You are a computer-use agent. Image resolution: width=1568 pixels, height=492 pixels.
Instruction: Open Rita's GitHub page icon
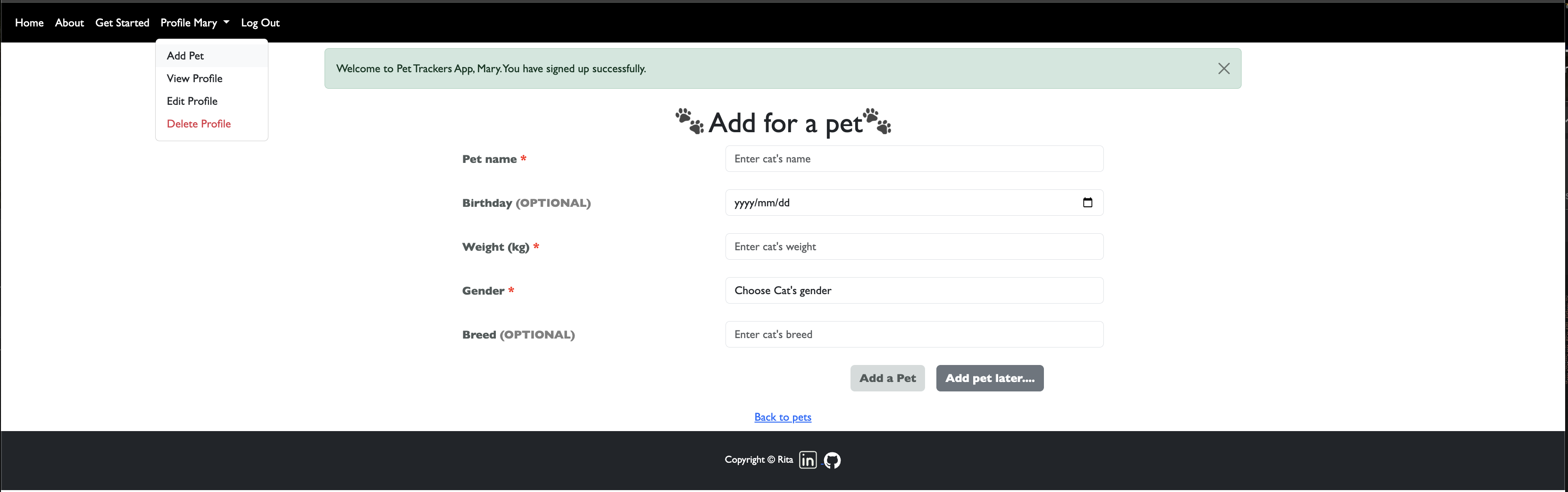click(832, 460)
